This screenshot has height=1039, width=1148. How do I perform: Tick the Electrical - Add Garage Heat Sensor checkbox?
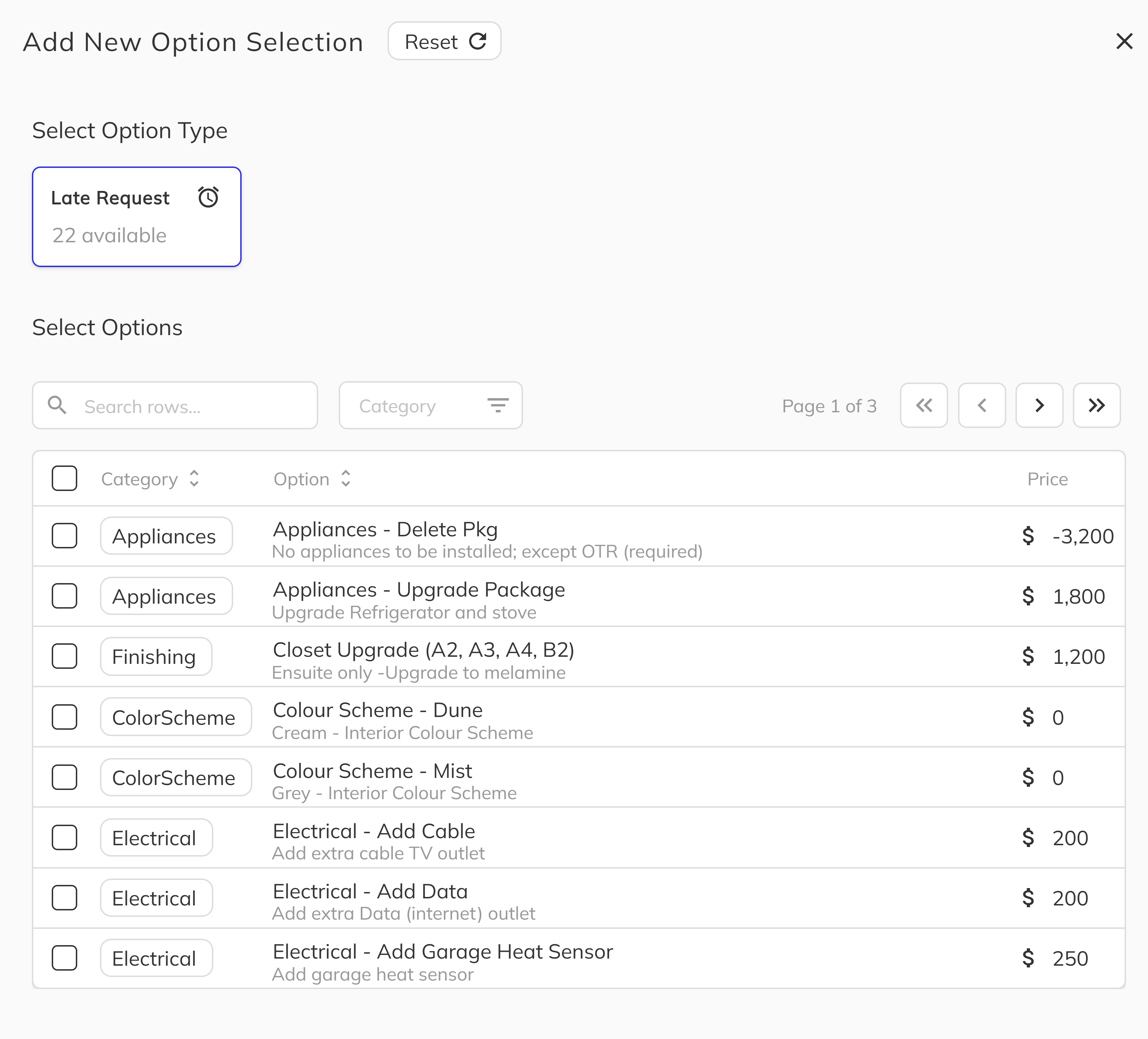(64, 958)
